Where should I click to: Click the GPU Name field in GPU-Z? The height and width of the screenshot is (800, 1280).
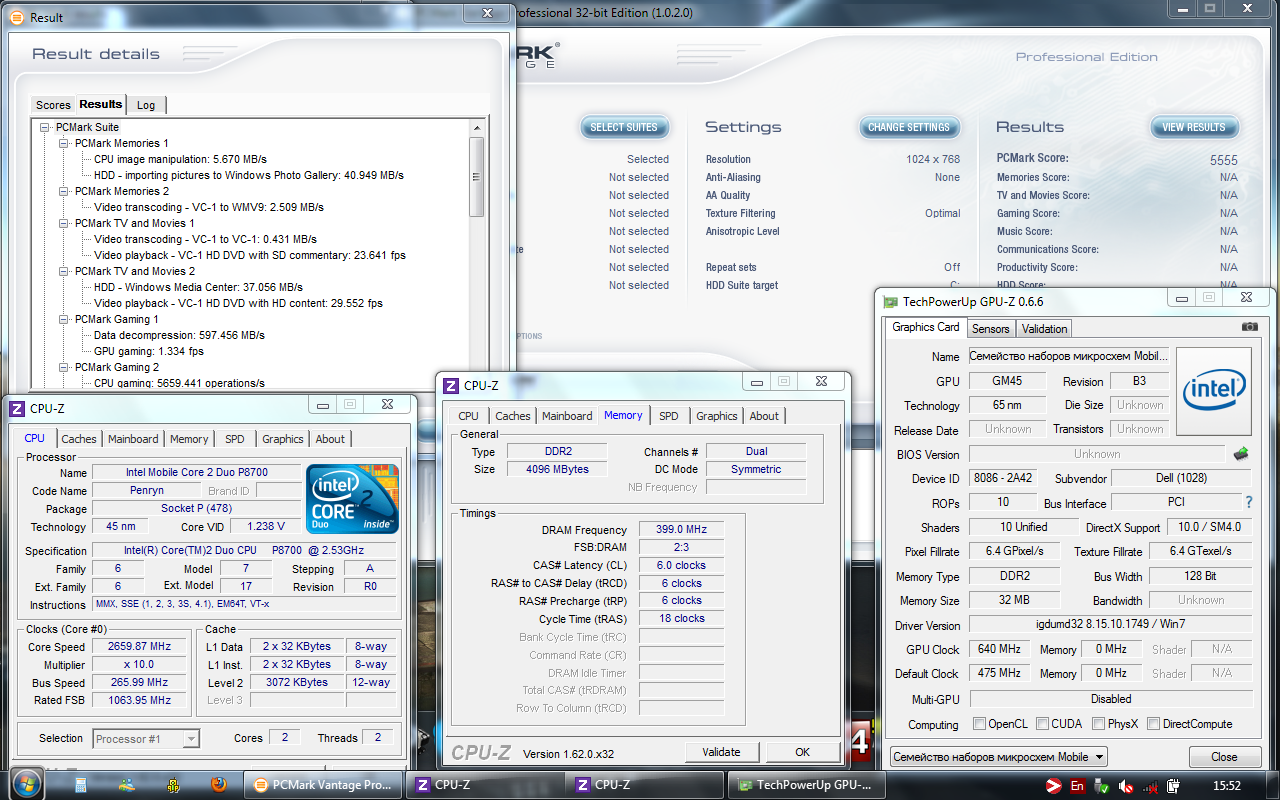point(1068,356)
